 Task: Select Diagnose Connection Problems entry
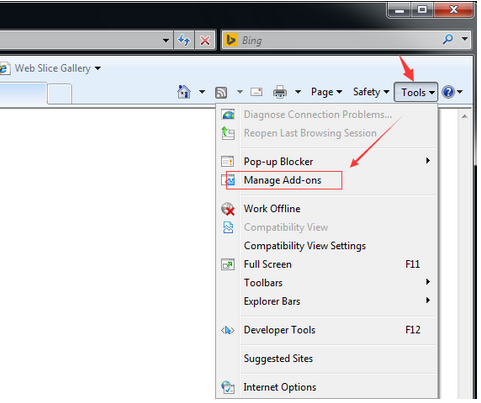pos(327,115)
